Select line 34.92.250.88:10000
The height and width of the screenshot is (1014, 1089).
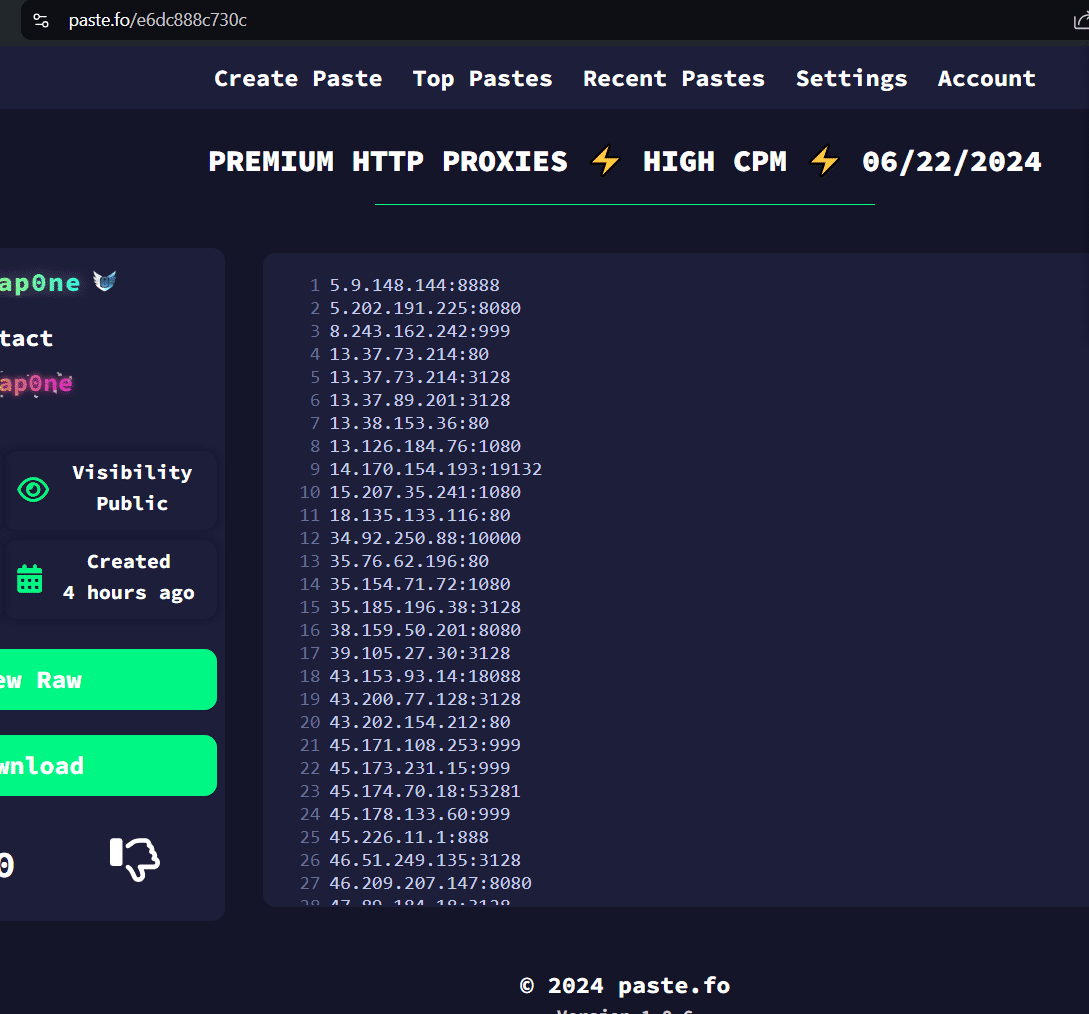click(425, 538)
